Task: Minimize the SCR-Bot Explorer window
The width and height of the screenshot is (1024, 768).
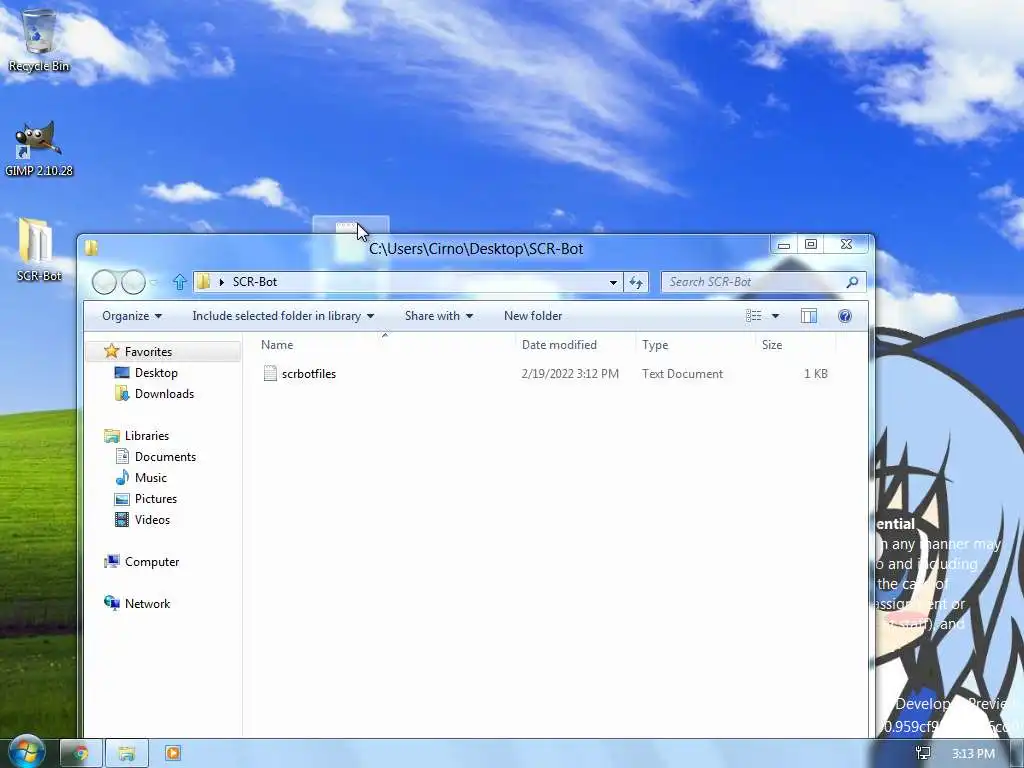Action: pos(784,245)
